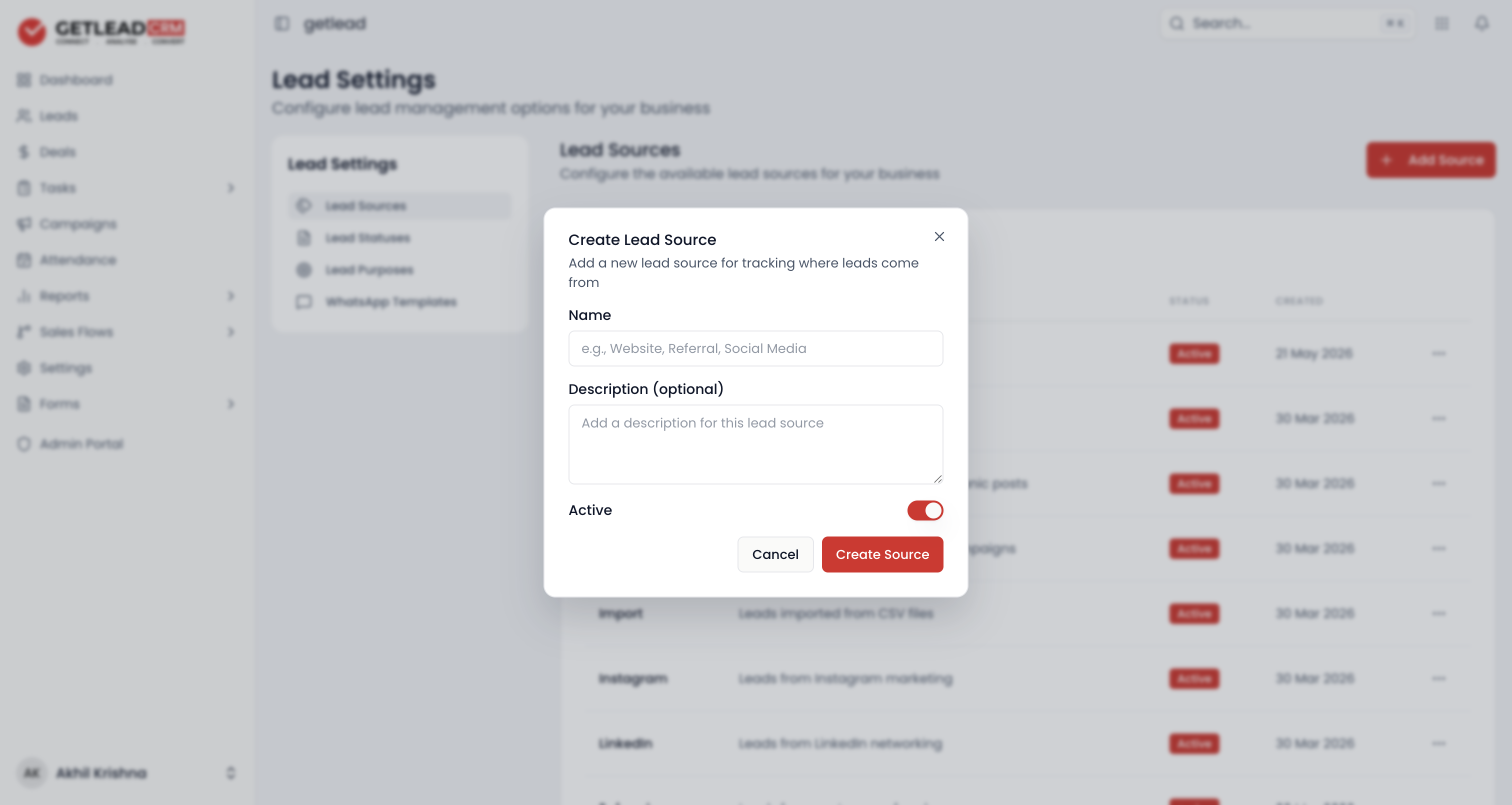Grab the description textarea resize handle

937,478
